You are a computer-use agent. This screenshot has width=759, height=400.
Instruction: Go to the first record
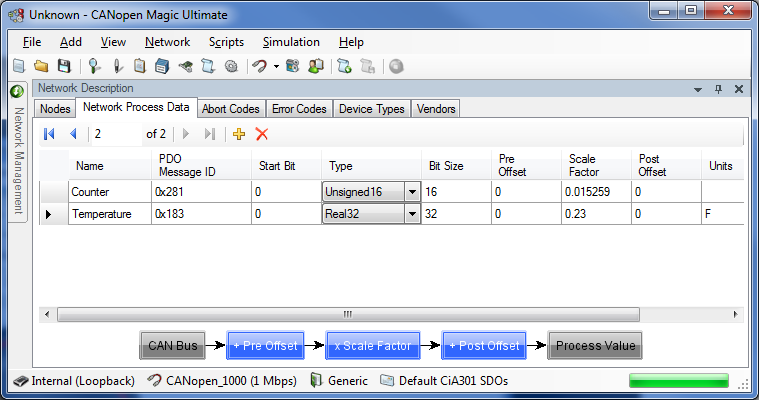click(49, 134)
